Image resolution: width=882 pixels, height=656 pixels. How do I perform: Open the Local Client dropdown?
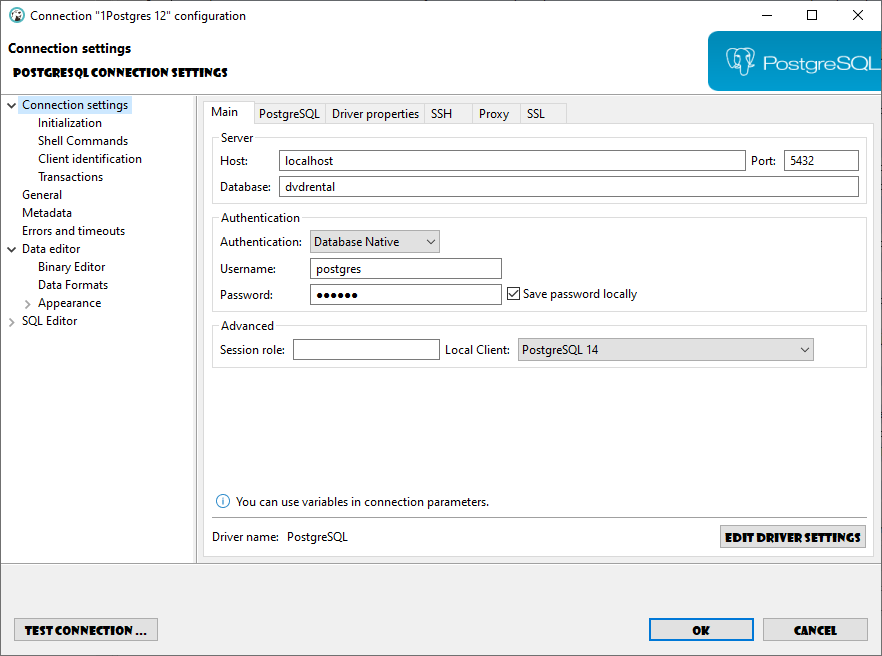point(665,350)
